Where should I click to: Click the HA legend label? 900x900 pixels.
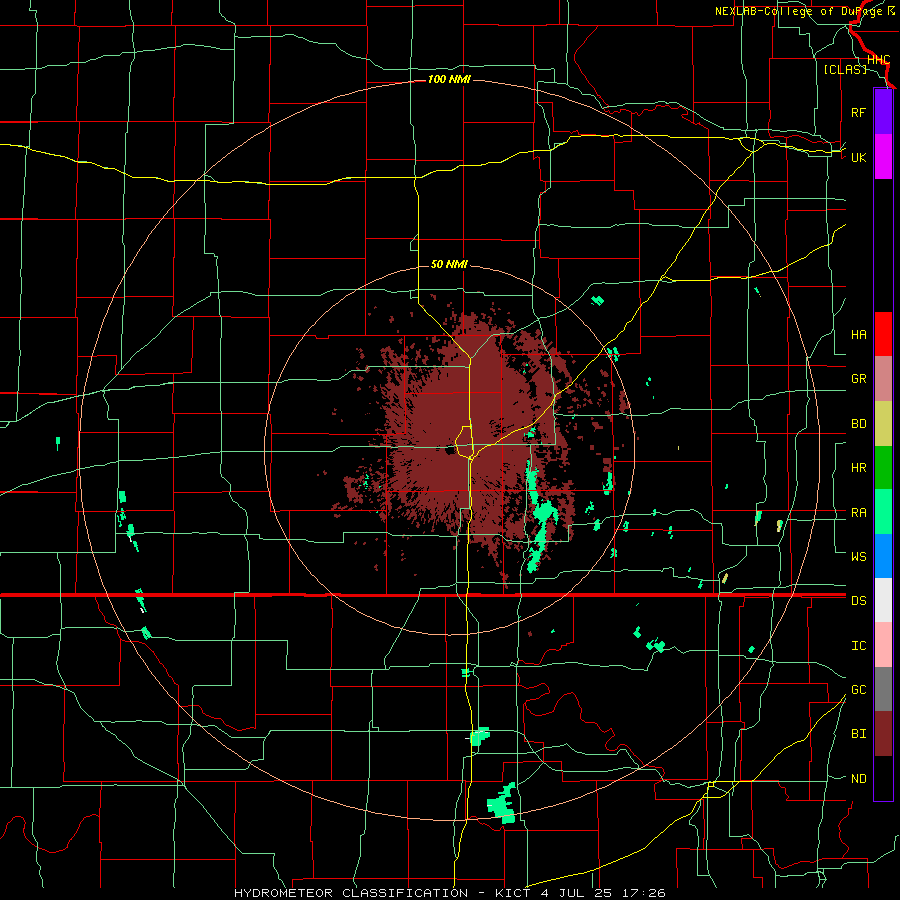[x=858, y=335]
